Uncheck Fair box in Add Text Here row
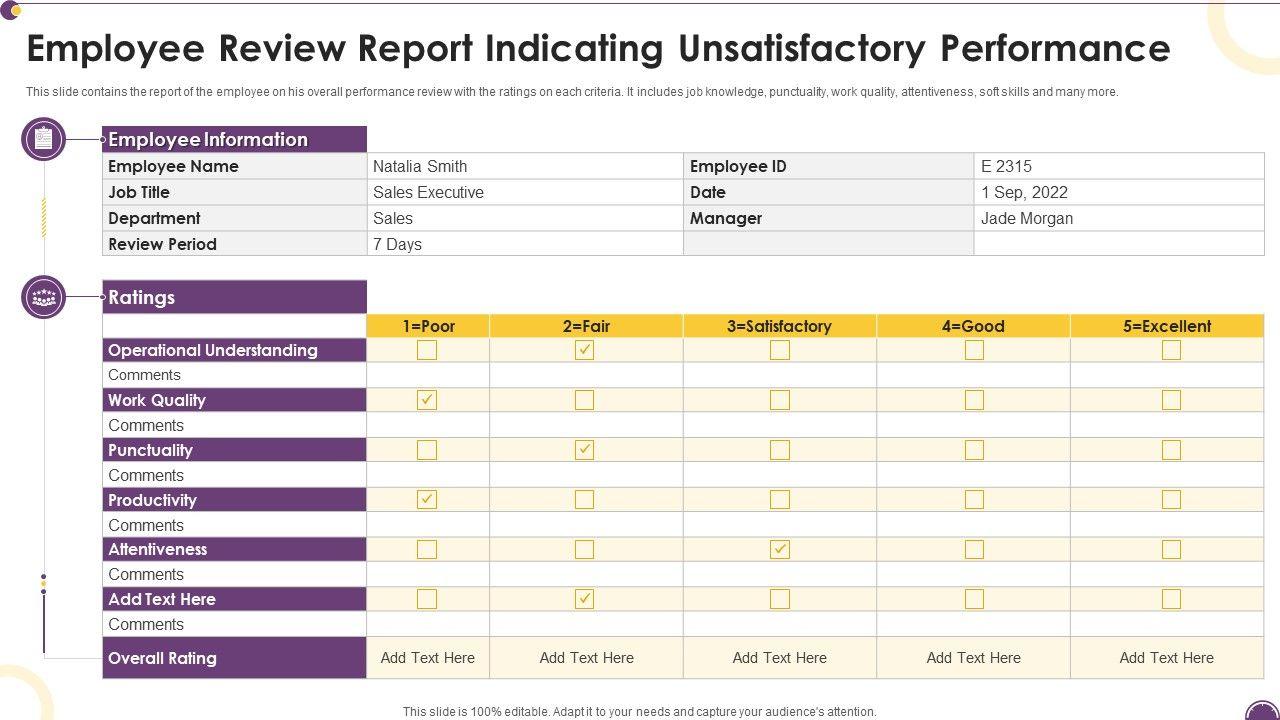The height and width of the screenshot is (720, 1280). point(585,599)
